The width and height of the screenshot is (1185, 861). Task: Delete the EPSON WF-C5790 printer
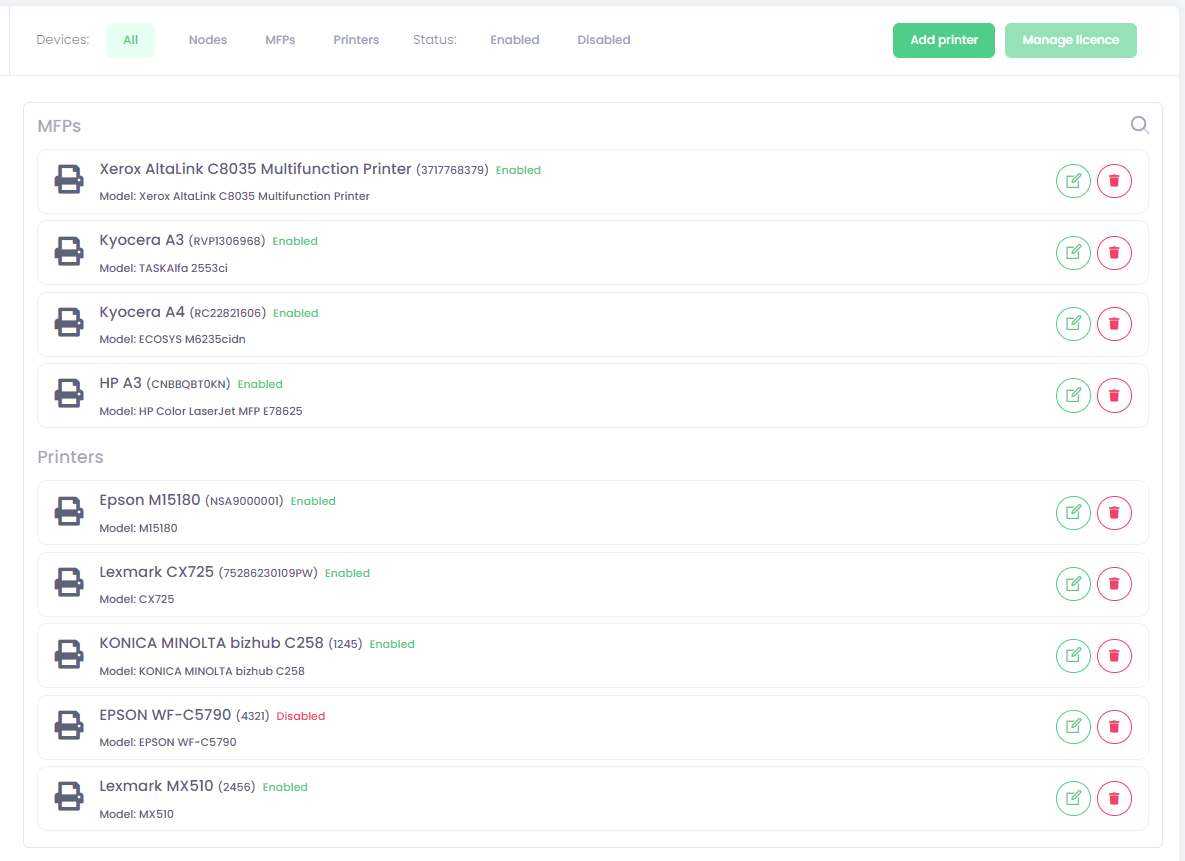1114,726
